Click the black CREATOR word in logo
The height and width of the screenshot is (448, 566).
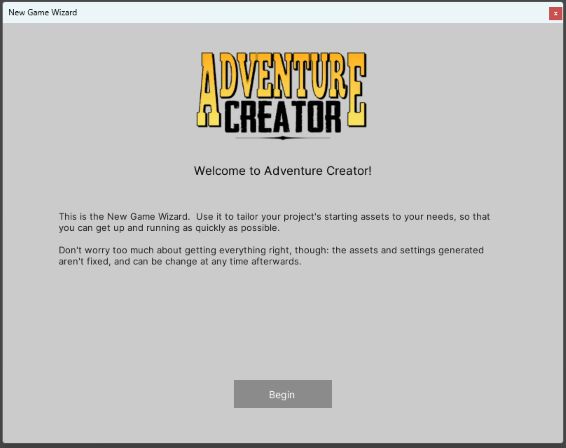coord(283,117)
